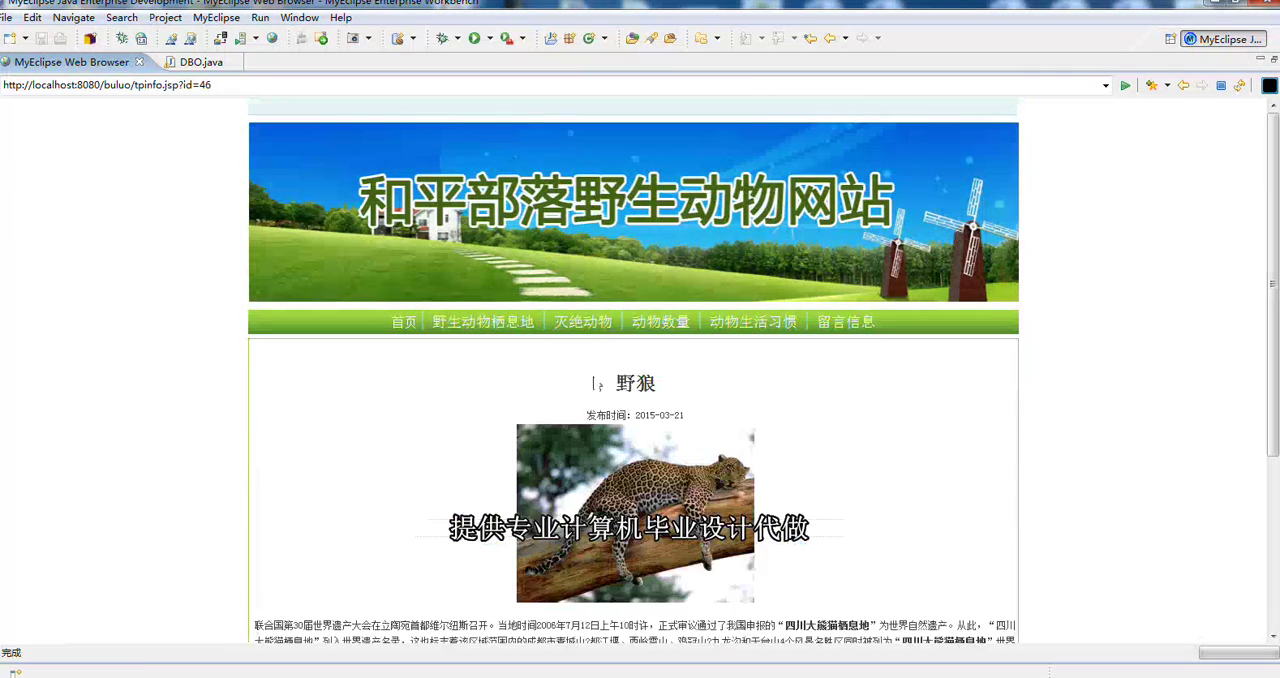Click the Save disk icon
The height and width of the screenshot is (678, 1280).
point(41,38)
